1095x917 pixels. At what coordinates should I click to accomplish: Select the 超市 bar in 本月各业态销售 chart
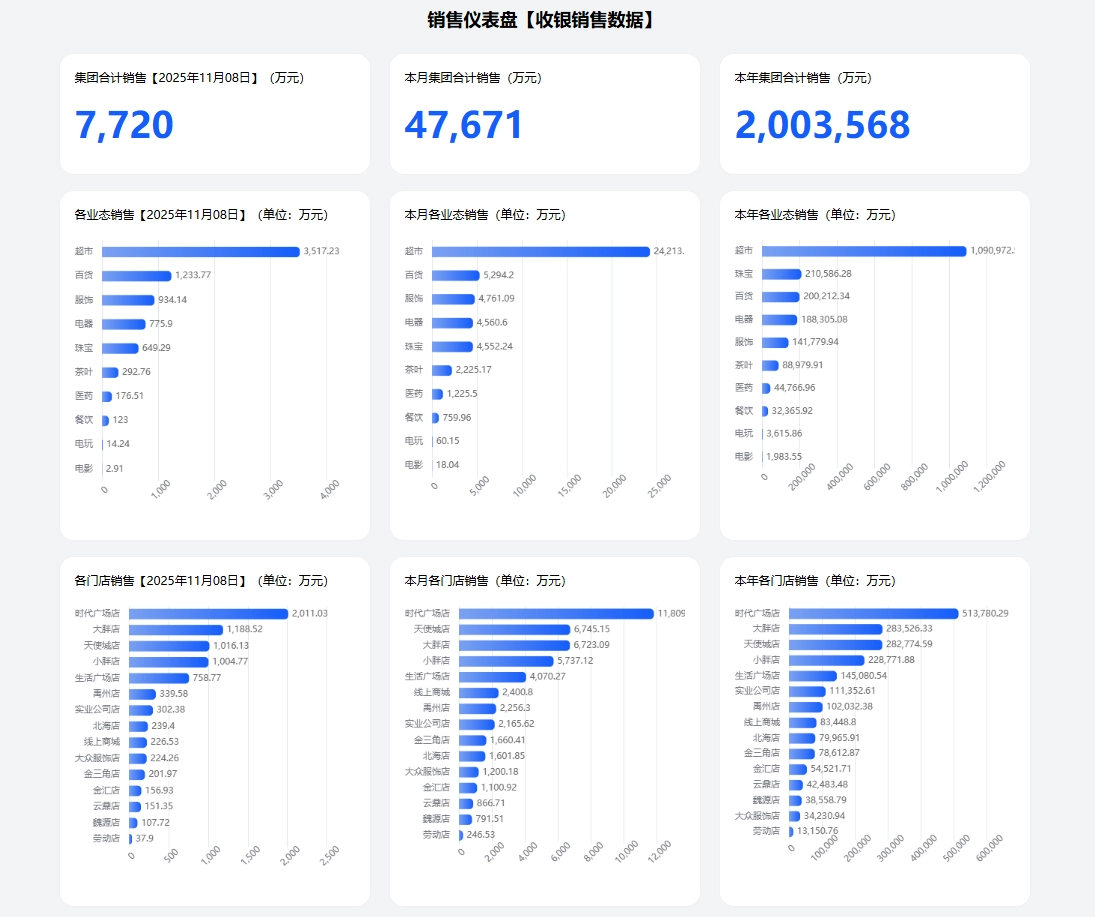coord(540,251)
